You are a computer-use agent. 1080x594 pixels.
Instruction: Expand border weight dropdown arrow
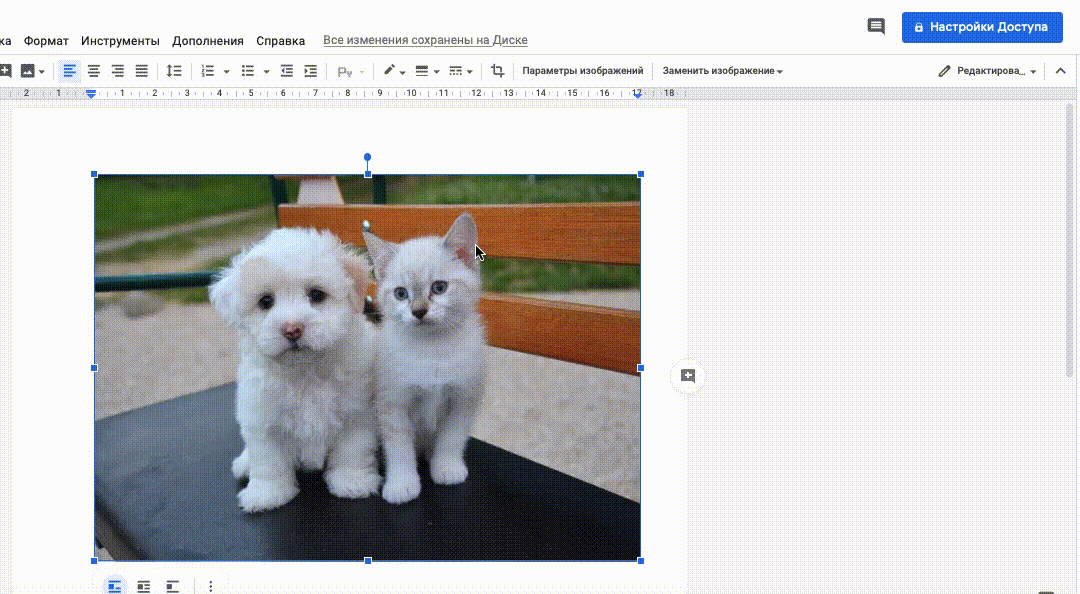tap(436, 72)
